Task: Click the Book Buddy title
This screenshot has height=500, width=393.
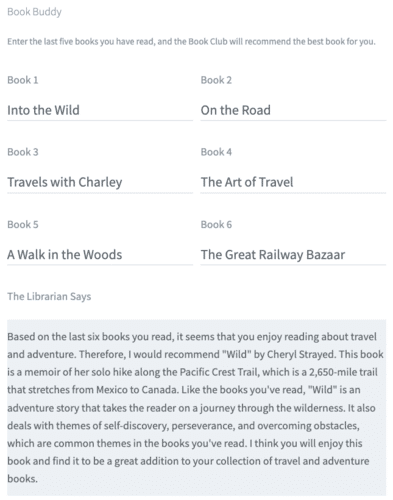Action: (x=34, y=12)
